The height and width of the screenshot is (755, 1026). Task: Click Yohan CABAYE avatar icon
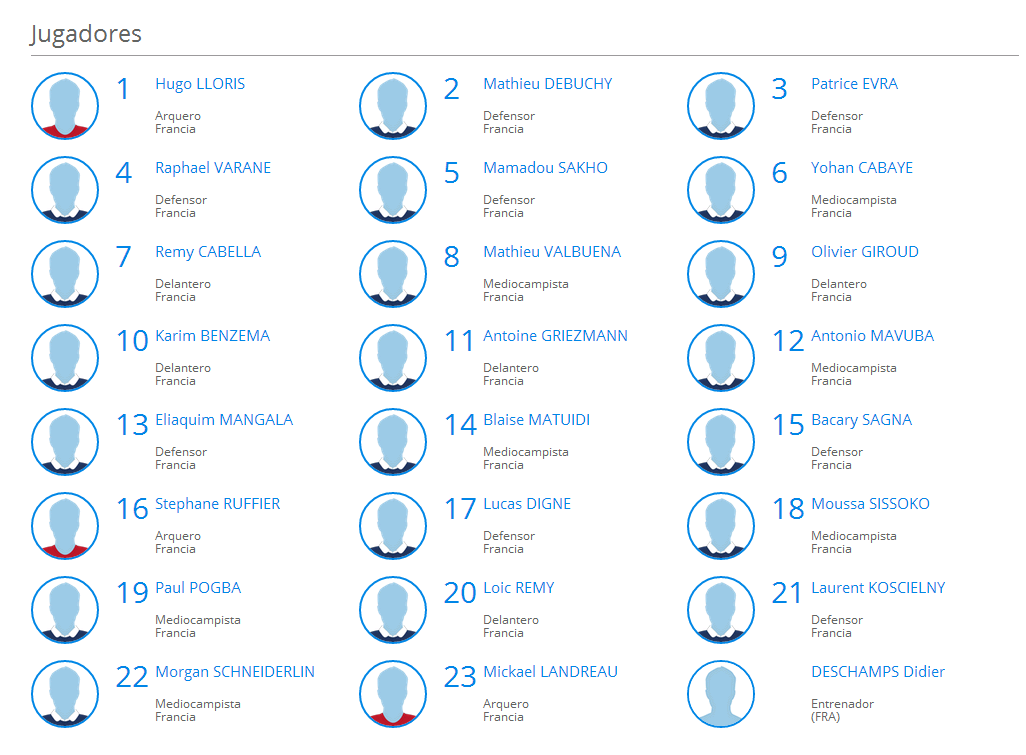click(721, 190)
